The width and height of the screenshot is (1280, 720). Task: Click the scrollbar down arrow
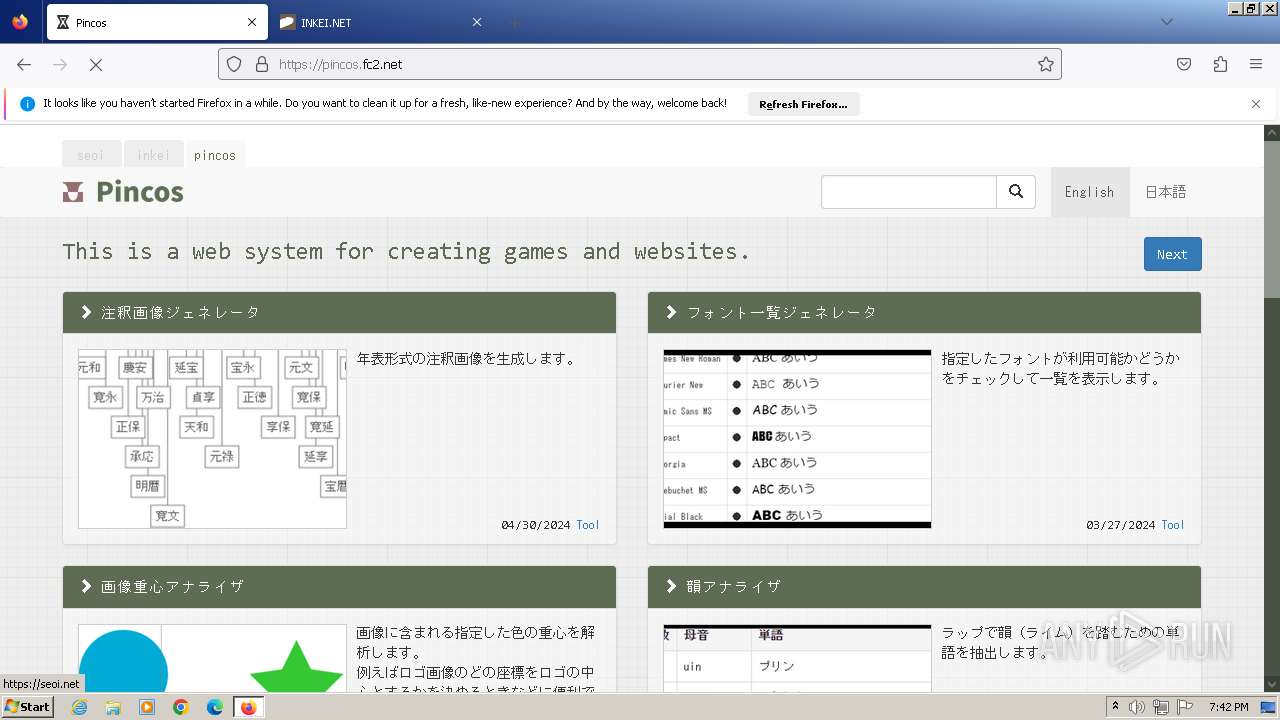point(1272,685)
